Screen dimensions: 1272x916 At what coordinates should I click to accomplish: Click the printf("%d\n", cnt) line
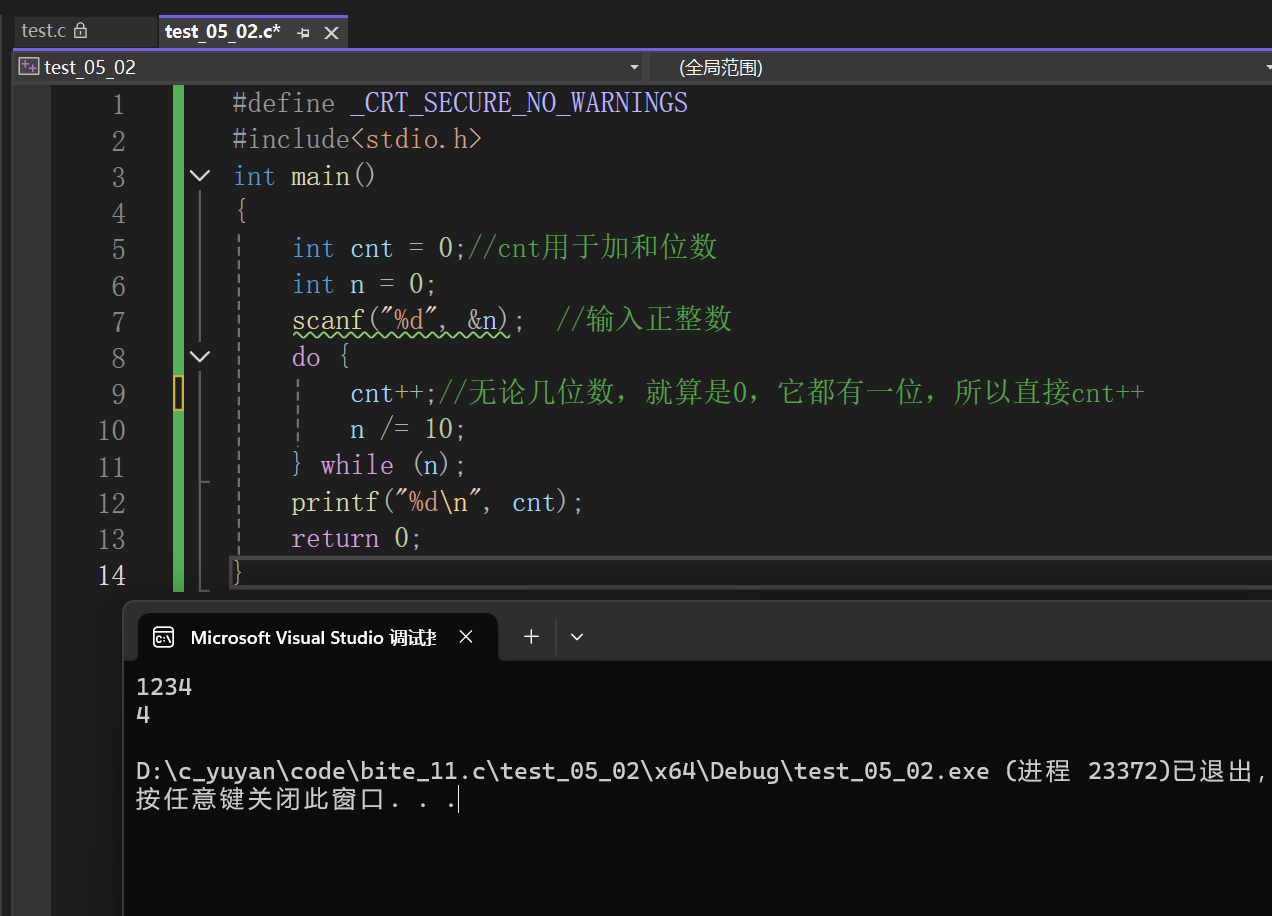(x=437, y=502)
